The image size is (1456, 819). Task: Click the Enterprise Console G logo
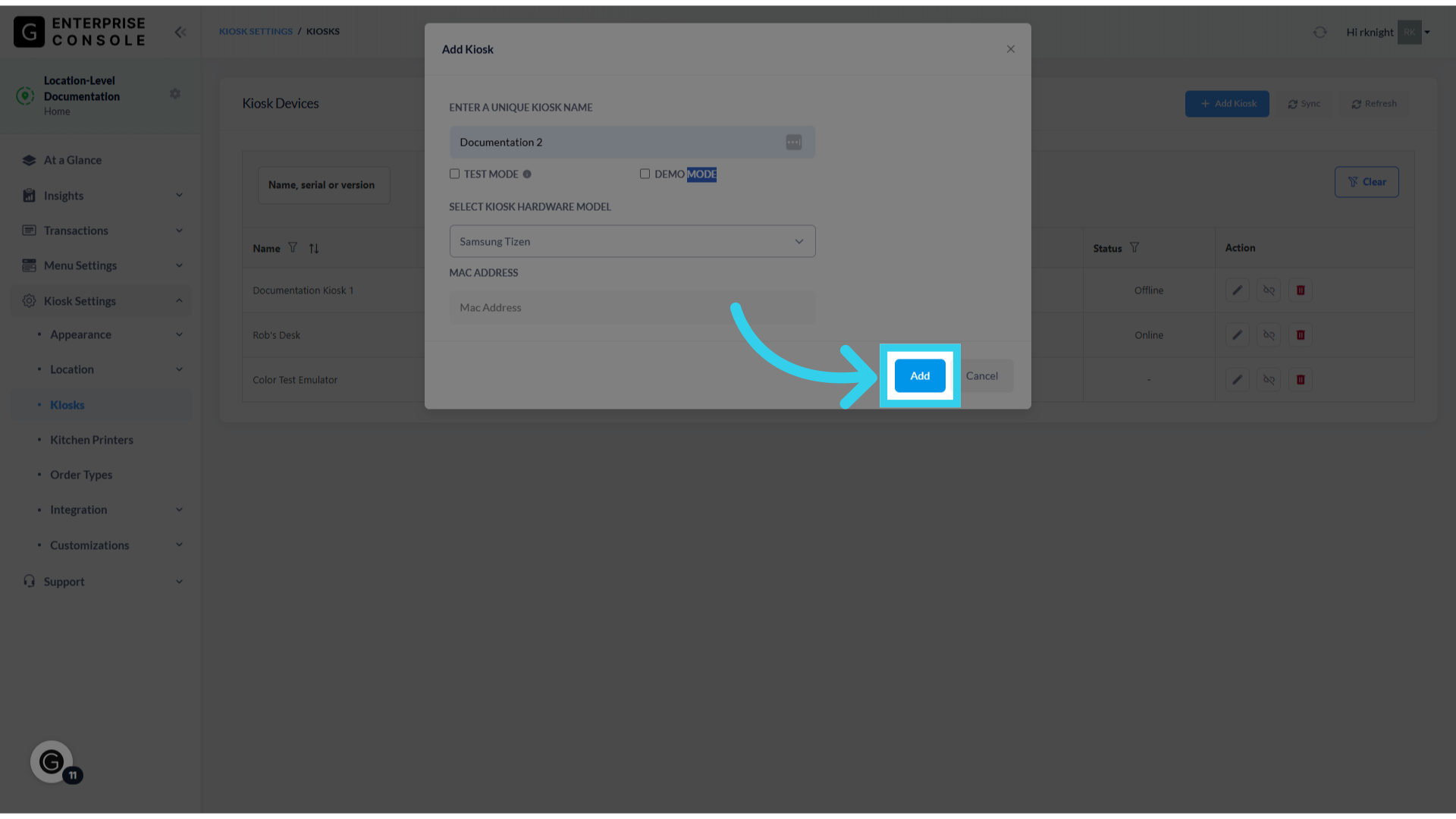click(x=29, y=32)
